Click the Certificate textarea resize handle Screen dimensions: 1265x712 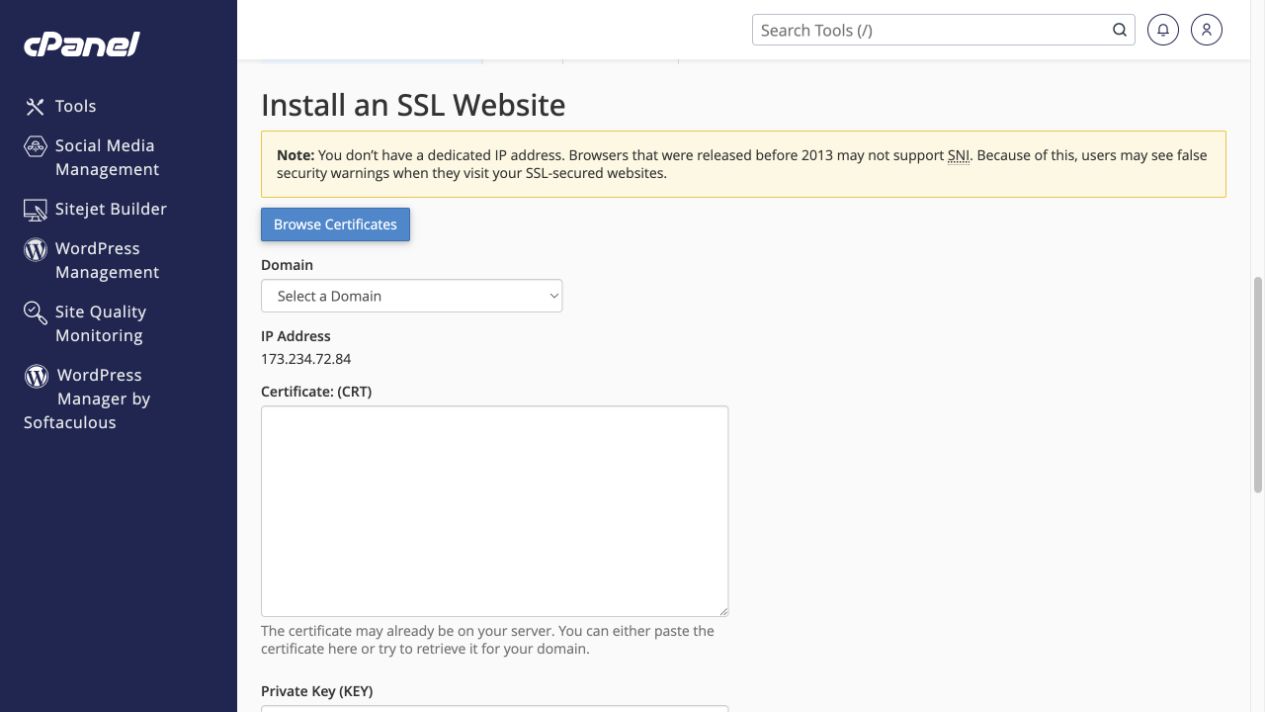click(723, 611)
